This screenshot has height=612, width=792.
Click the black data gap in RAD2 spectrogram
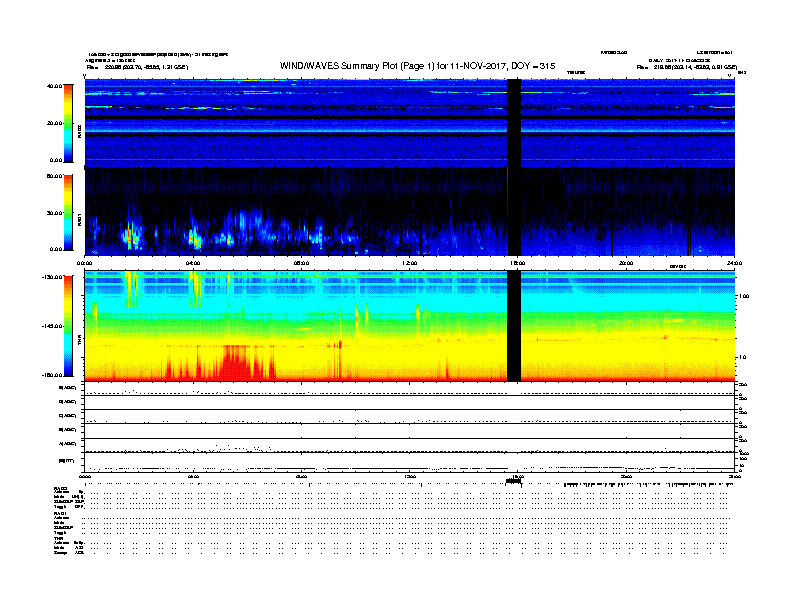click(514, 123)
